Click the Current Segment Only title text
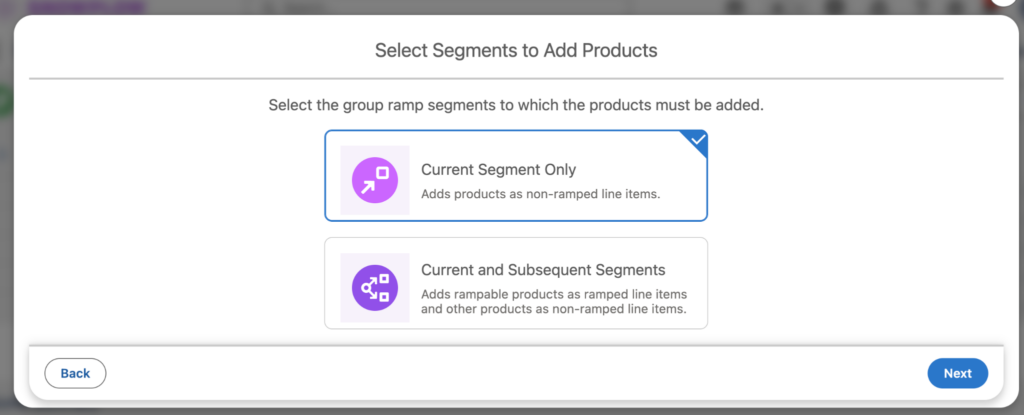1024x415 pixels. pyautogui.click(x=498, y=170)
